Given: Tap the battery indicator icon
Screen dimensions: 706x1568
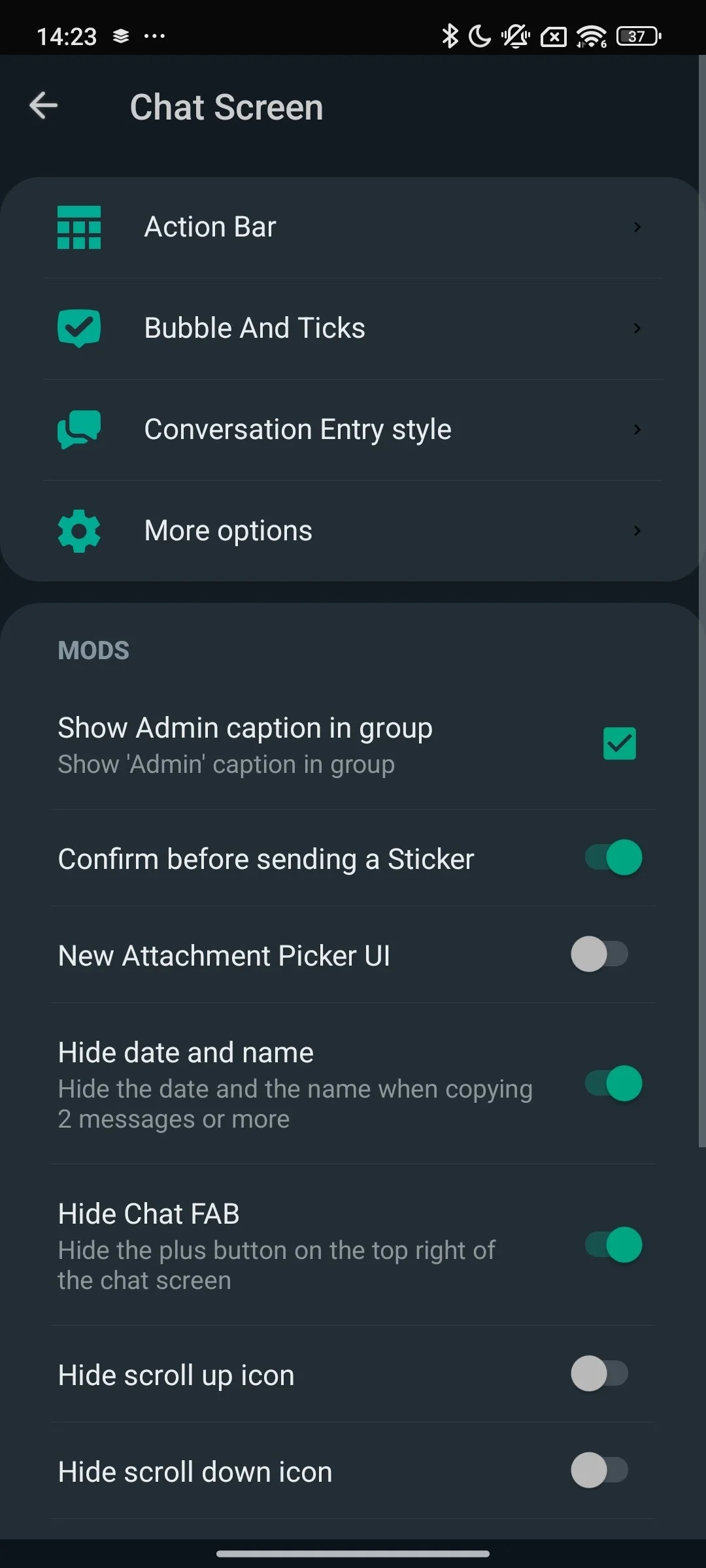Looking at the screenshot, I should 638,36.
